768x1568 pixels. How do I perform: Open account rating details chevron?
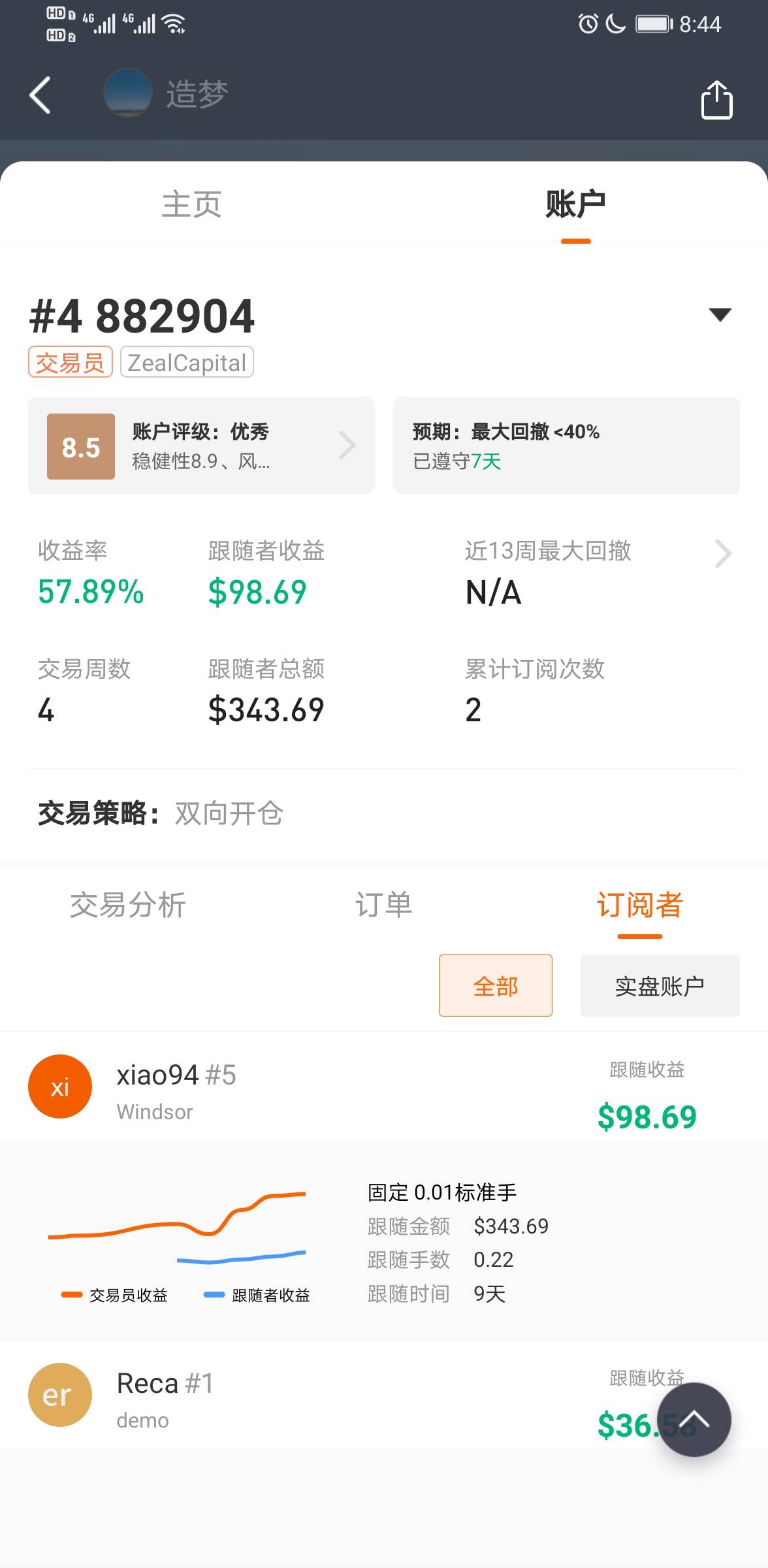point(347,446)
